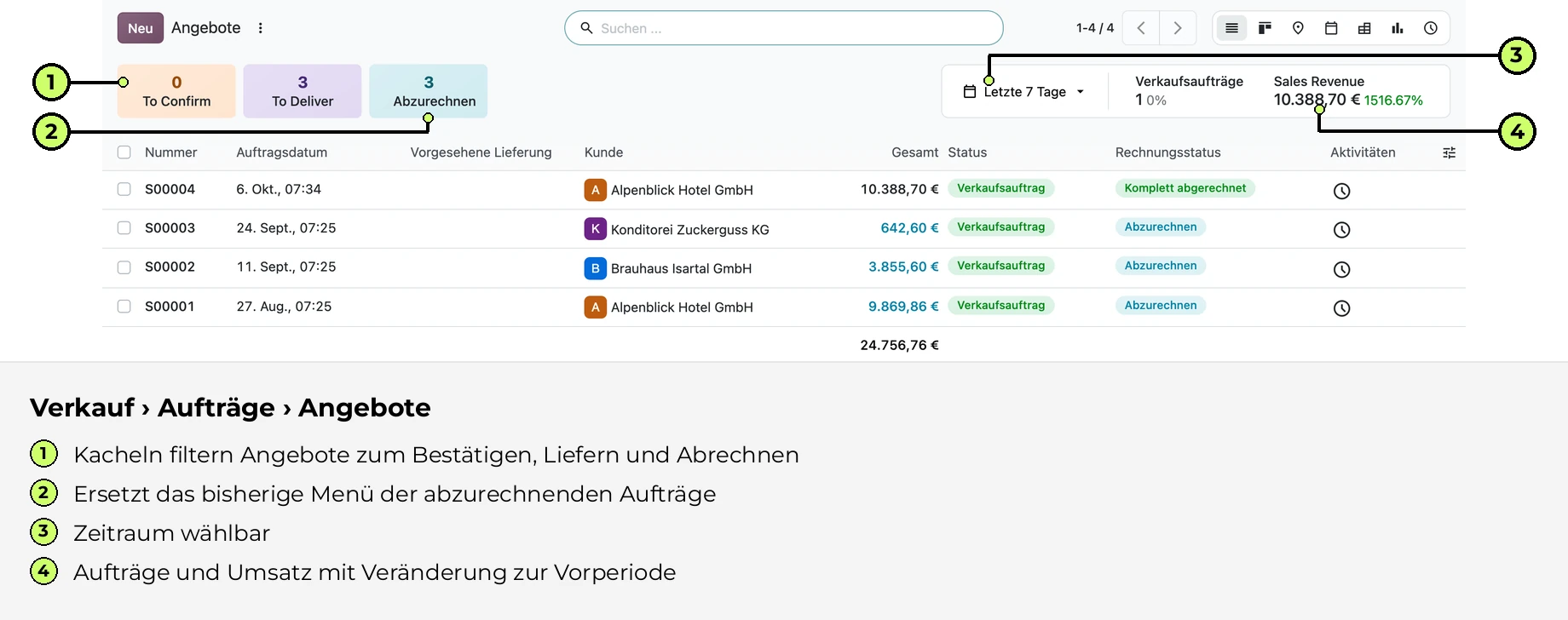The image size is (1568, 620).
Task: Open the kebab menu next to Angebote
Action: (261, 28)
